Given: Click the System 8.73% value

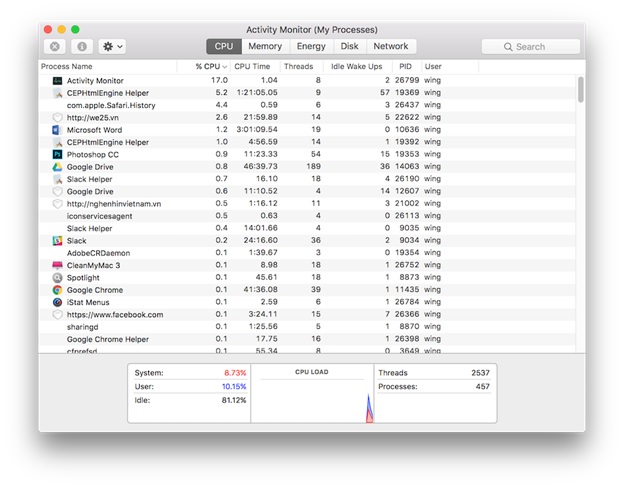Looking at the screenshot, I should point(235,373).
